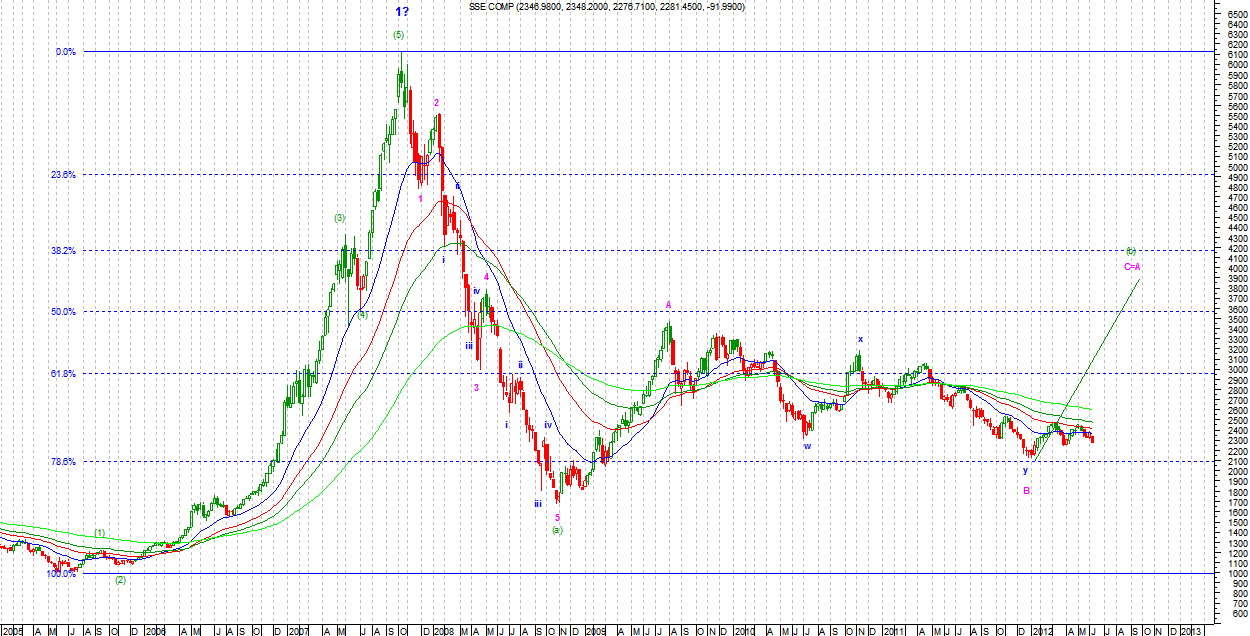
Task: Select the magenta 'B' wave label
Action: pyautogui.click(x=1026, y=490)
